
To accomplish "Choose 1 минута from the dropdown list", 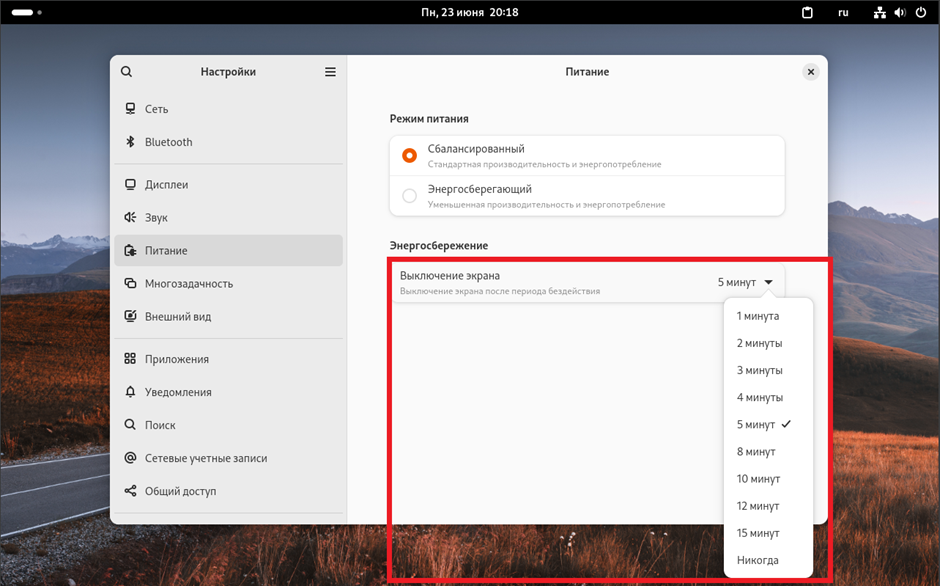I will (758, 316).
